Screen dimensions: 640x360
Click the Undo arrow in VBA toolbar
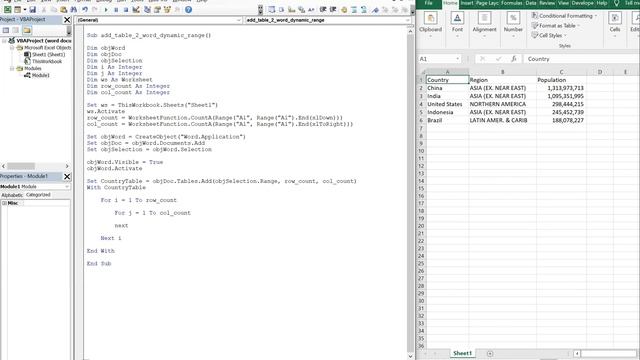[x=84, y=9]
